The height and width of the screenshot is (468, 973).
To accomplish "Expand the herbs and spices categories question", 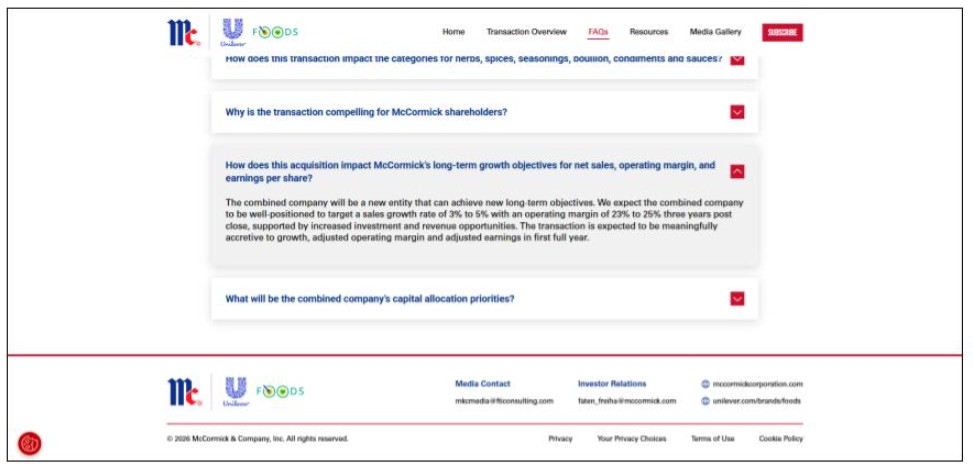I will pos(737,59).
